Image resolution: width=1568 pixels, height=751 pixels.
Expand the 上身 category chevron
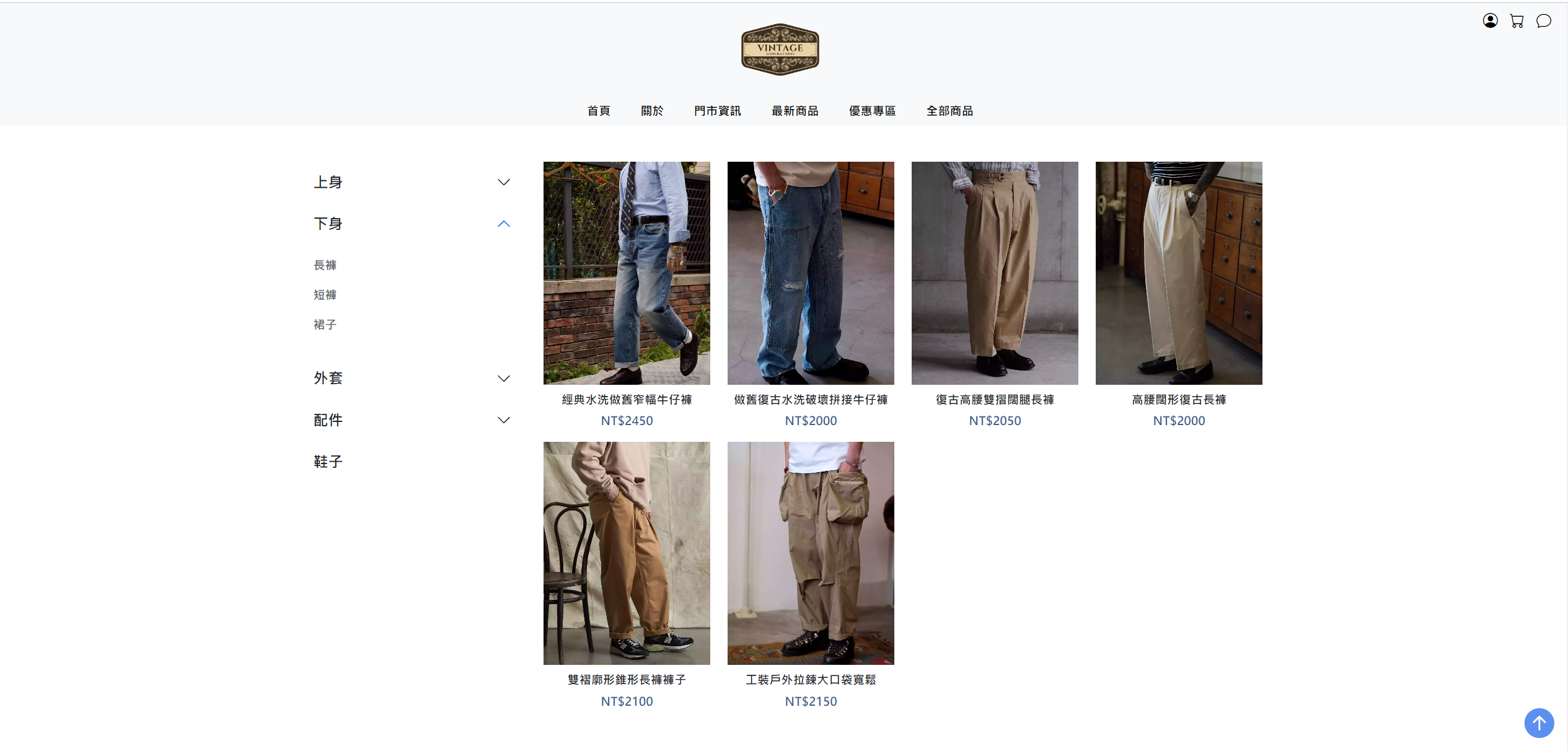[x=504, y=182]
